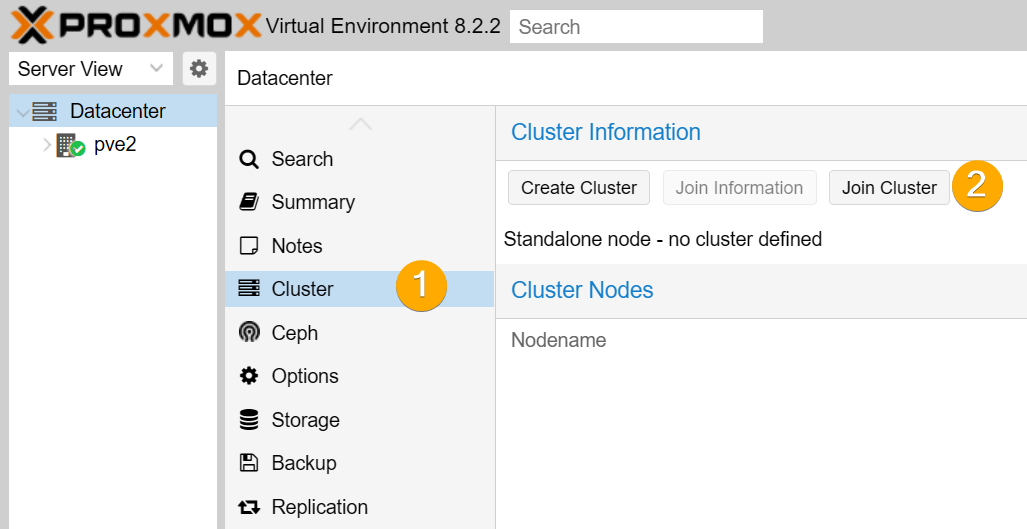
Task: Click the Ceph icon
Action: click(x=249, y=333)
